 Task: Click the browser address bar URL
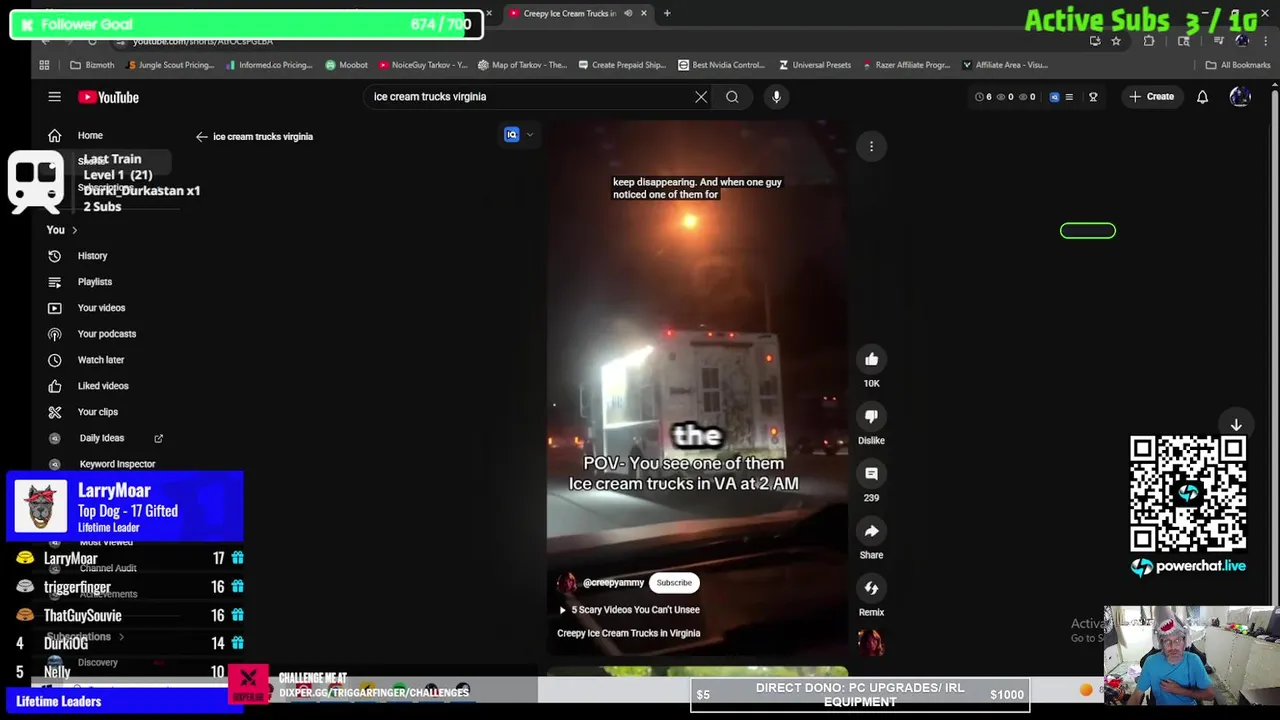click(203, 41)
